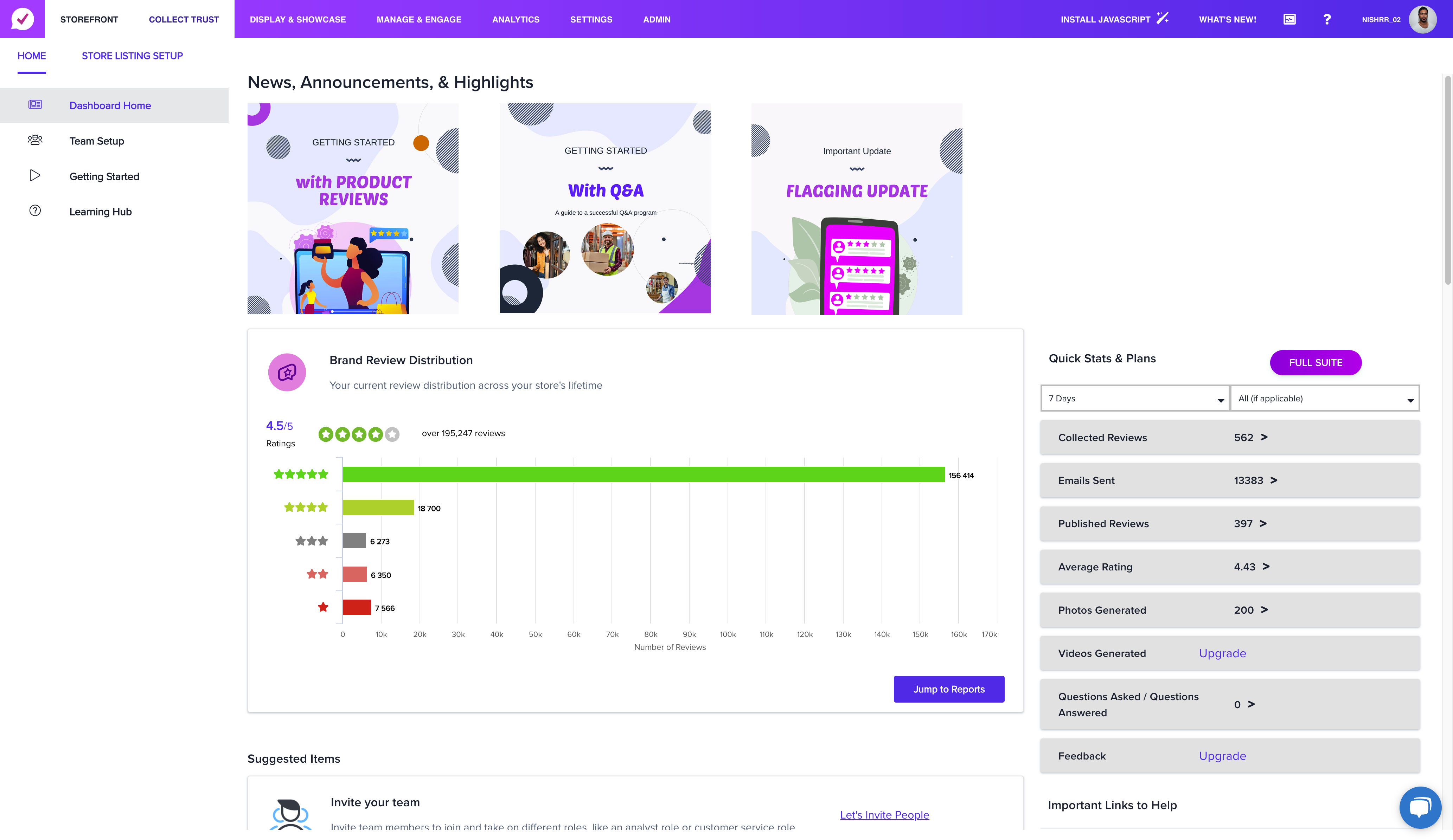Open the Display & Showcase menu
1453x840 pixels.
tap(297, 19)
